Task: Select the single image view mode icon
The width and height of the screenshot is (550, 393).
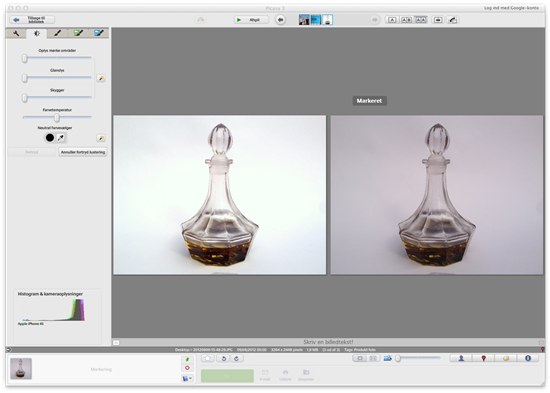Action: (x=392, y=20)
